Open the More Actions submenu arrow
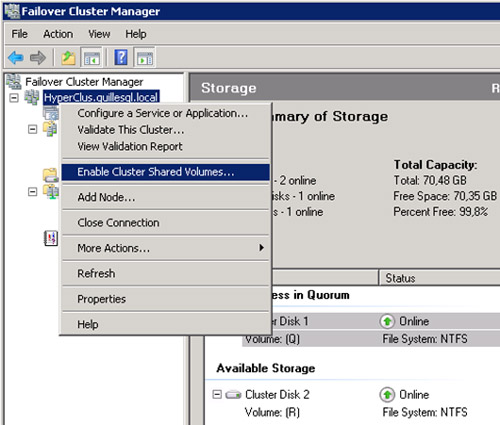Image resolution: width=500 pixels, height=425 pixels. (262, 248)
